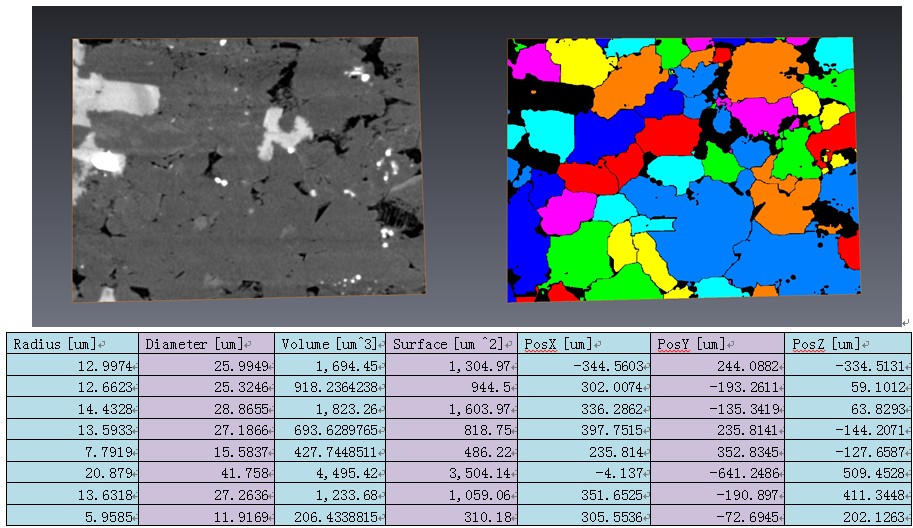This screenshot has height=528, width=913.
Task: Pick the volume cell 1,233.68
Action: tap(330, 495)
